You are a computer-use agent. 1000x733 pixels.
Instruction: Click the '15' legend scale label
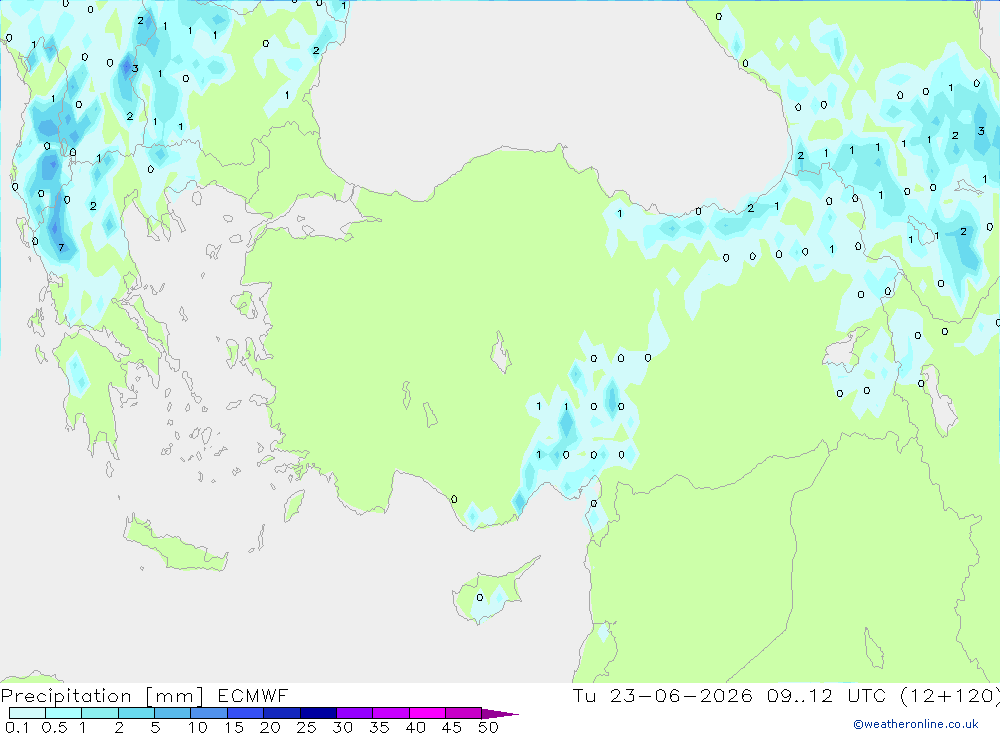(x=234, y=727)
